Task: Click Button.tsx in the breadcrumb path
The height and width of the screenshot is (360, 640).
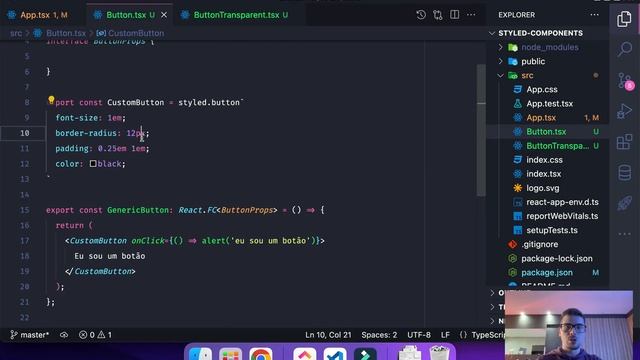Action: [65, 33]
